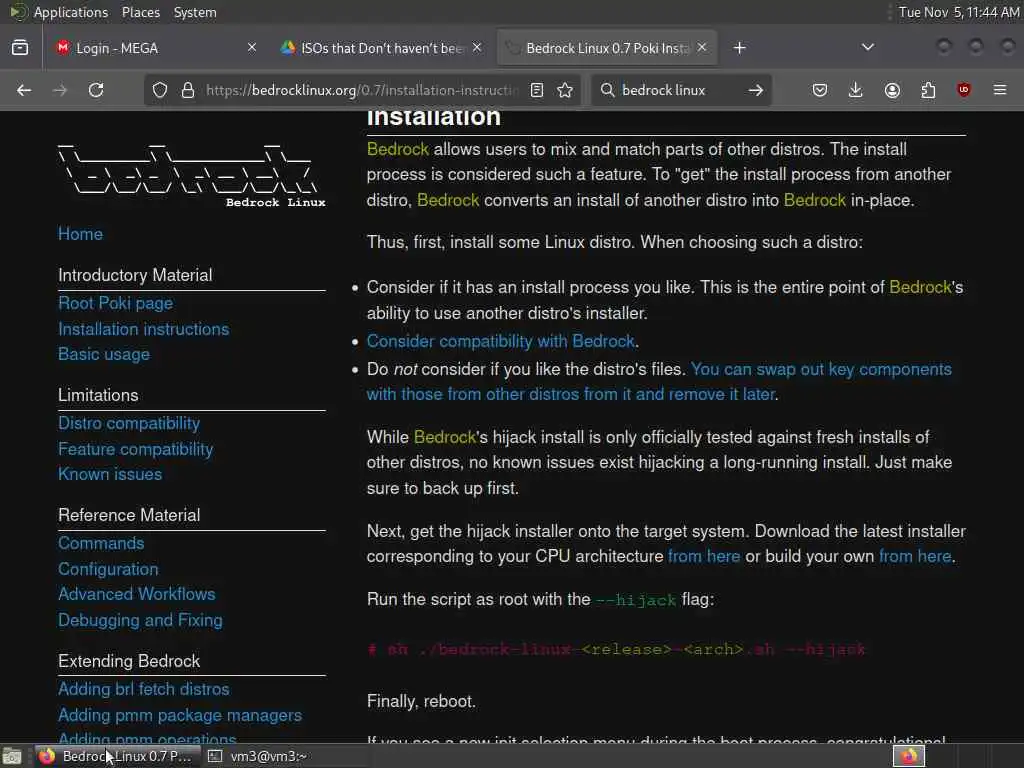The image size is (1024, 768).
Task: Click the clock showing Tue Nov 5
Action: (x=959, y=12)
